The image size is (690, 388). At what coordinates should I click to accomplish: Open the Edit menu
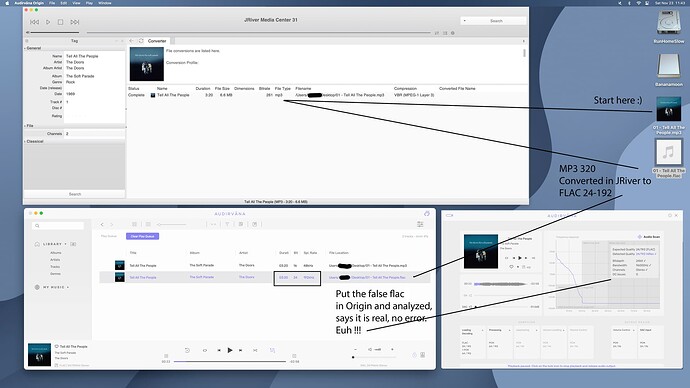64,3
